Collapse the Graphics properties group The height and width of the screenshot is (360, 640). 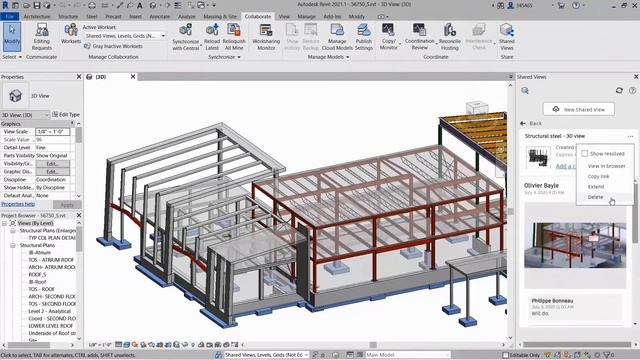click(73, 124)
